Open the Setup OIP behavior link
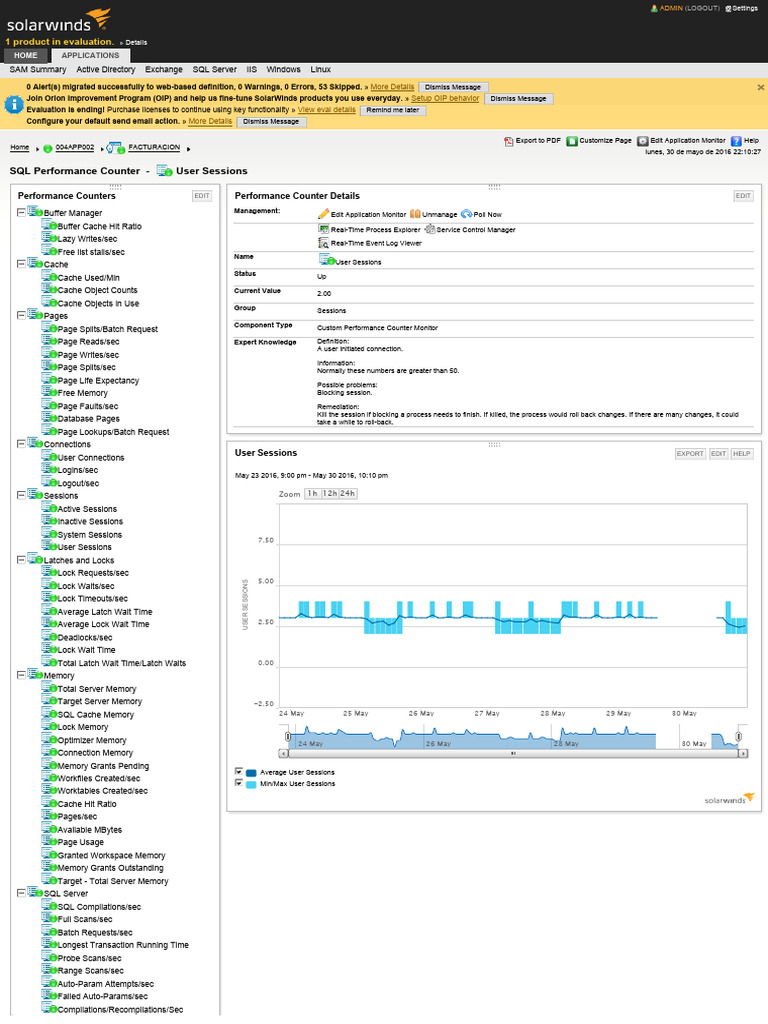768x1024 pixels. (445, 98)
